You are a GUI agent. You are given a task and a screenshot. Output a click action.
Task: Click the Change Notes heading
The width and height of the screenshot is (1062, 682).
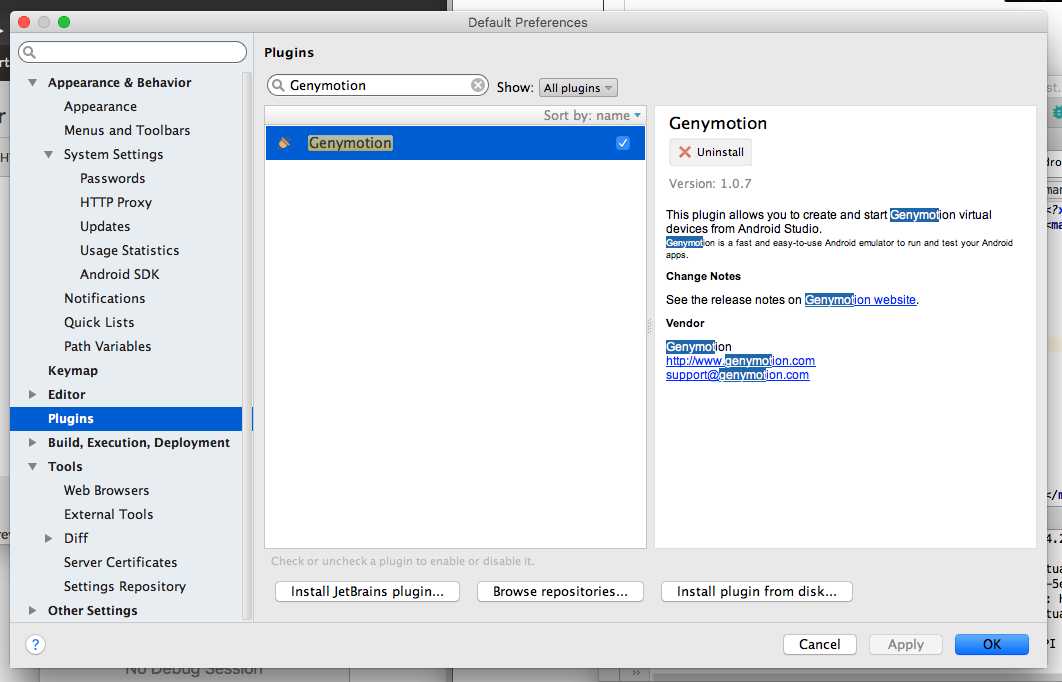[703, 276]
